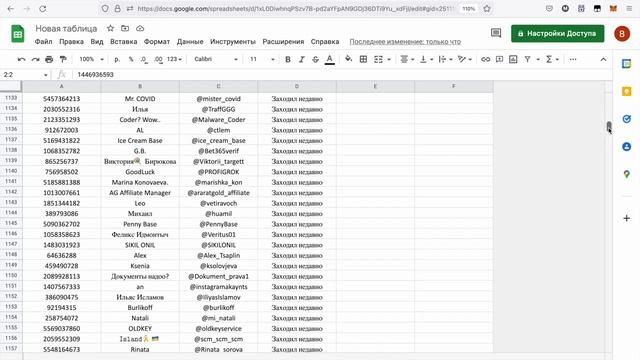The width and height of the screenshot is (640, 360).
Task: Increase decimal places
Action: [158, 60]
